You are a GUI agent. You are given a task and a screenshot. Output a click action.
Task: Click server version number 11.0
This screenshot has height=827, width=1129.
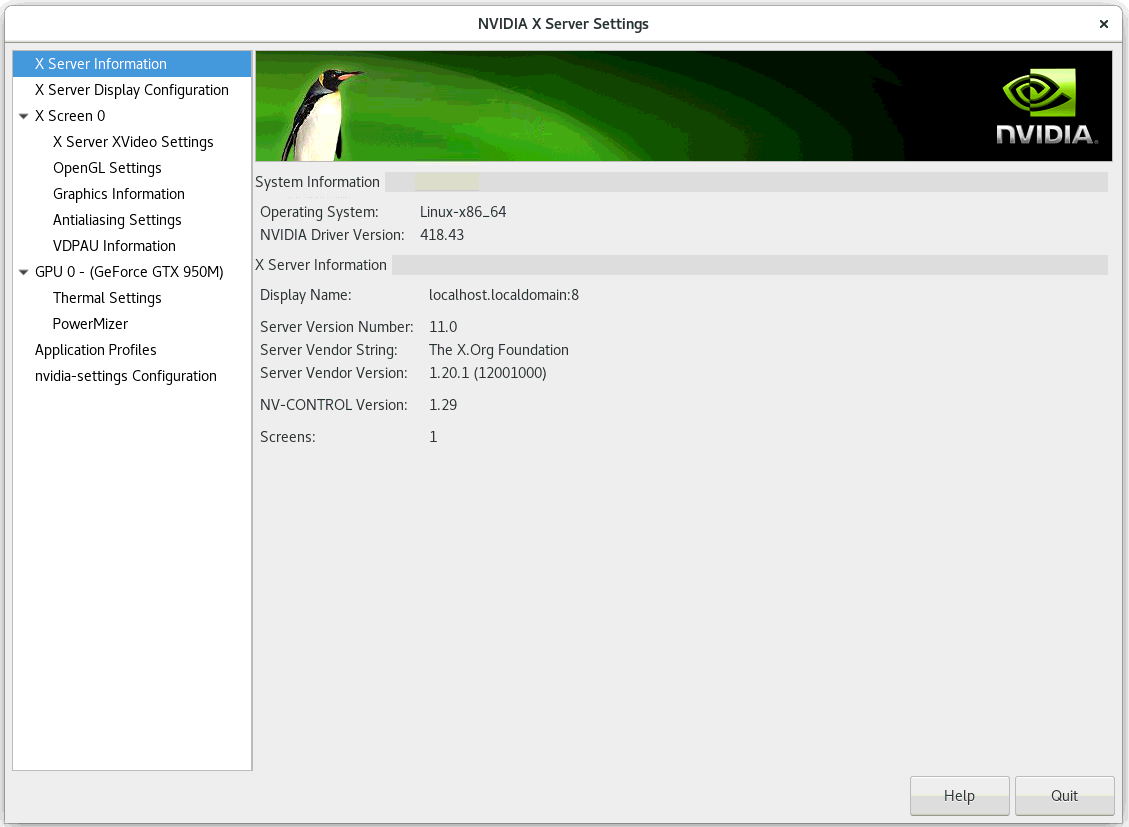pyautogui.click(x=443, y=327)
